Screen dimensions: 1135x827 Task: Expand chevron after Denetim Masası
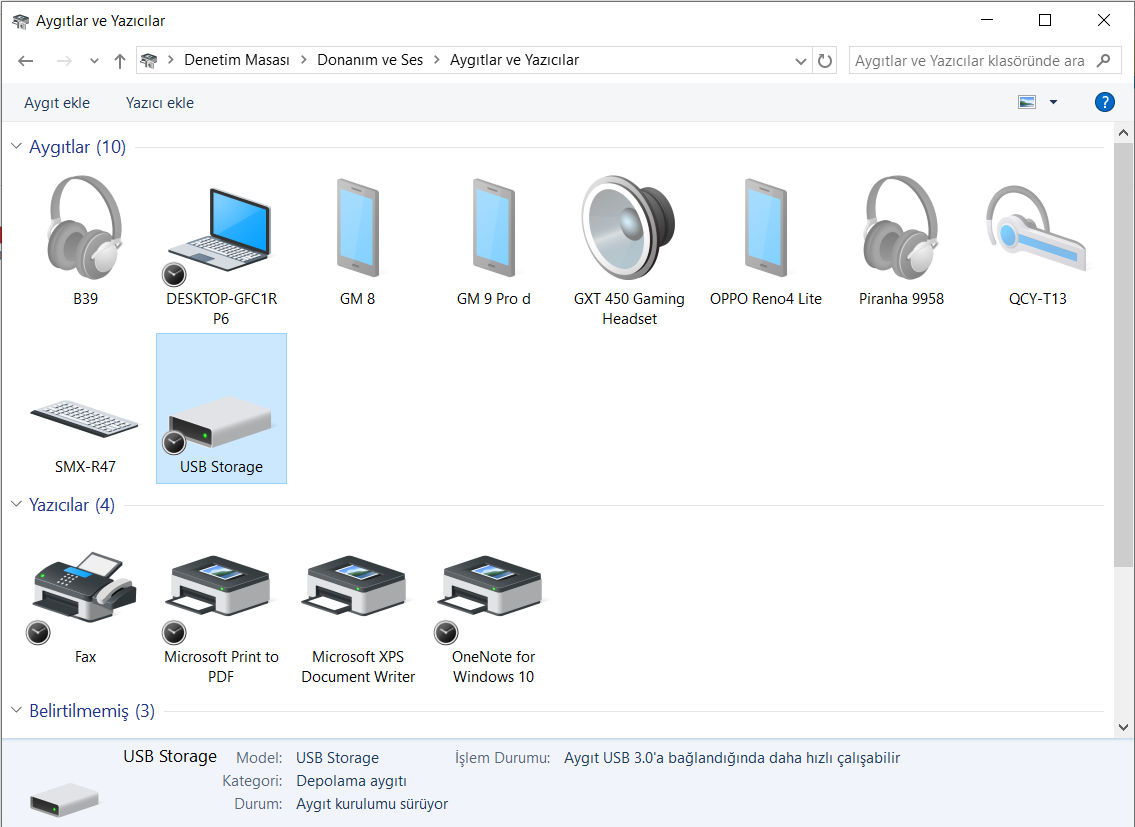click(x=303, y=60)
